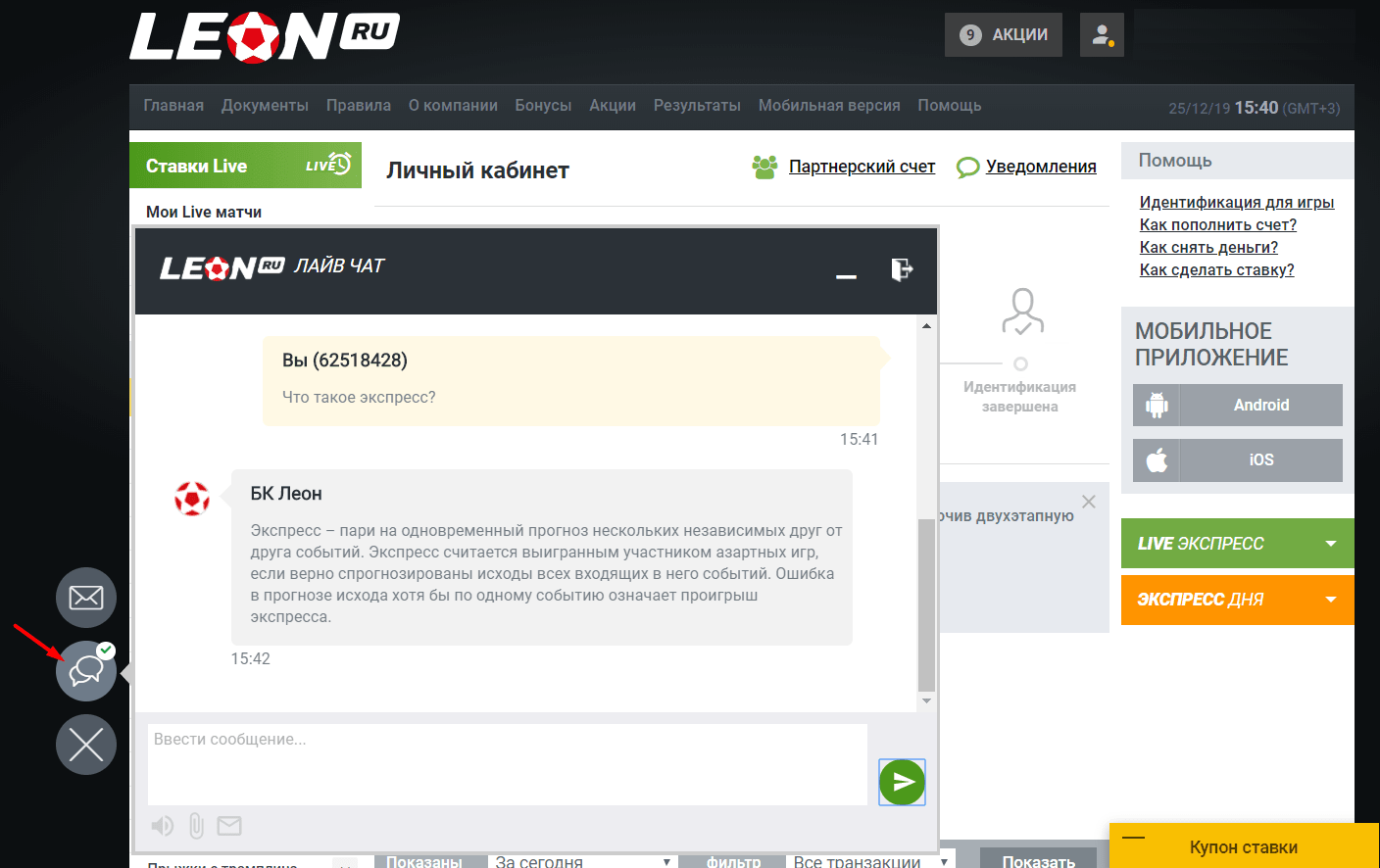Click the chat message input field
Screen dimensions: 1380x868
[508, 764]
